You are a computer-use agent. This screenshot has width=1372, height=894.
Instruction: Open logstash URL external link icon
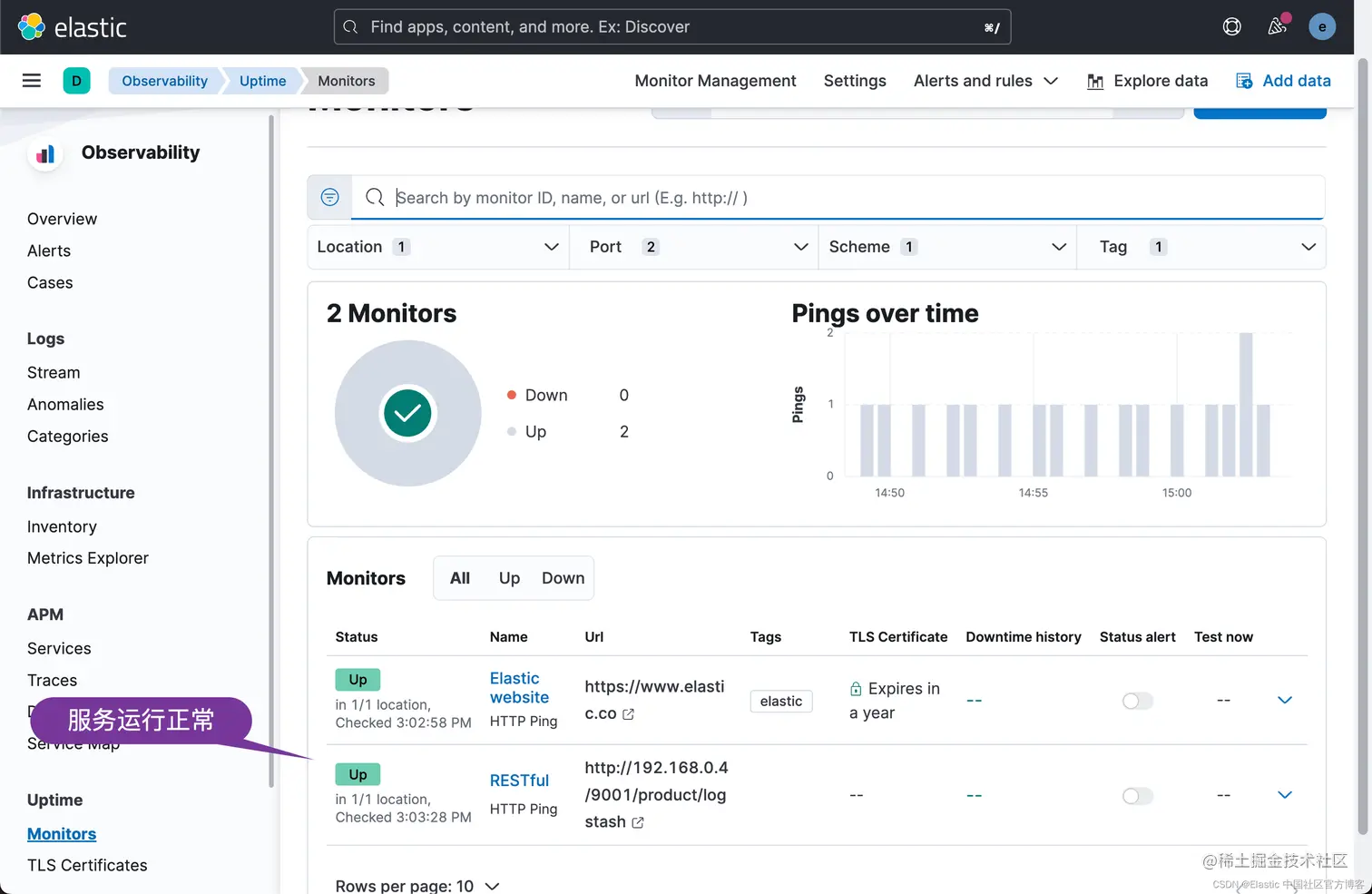click(638, 822)
